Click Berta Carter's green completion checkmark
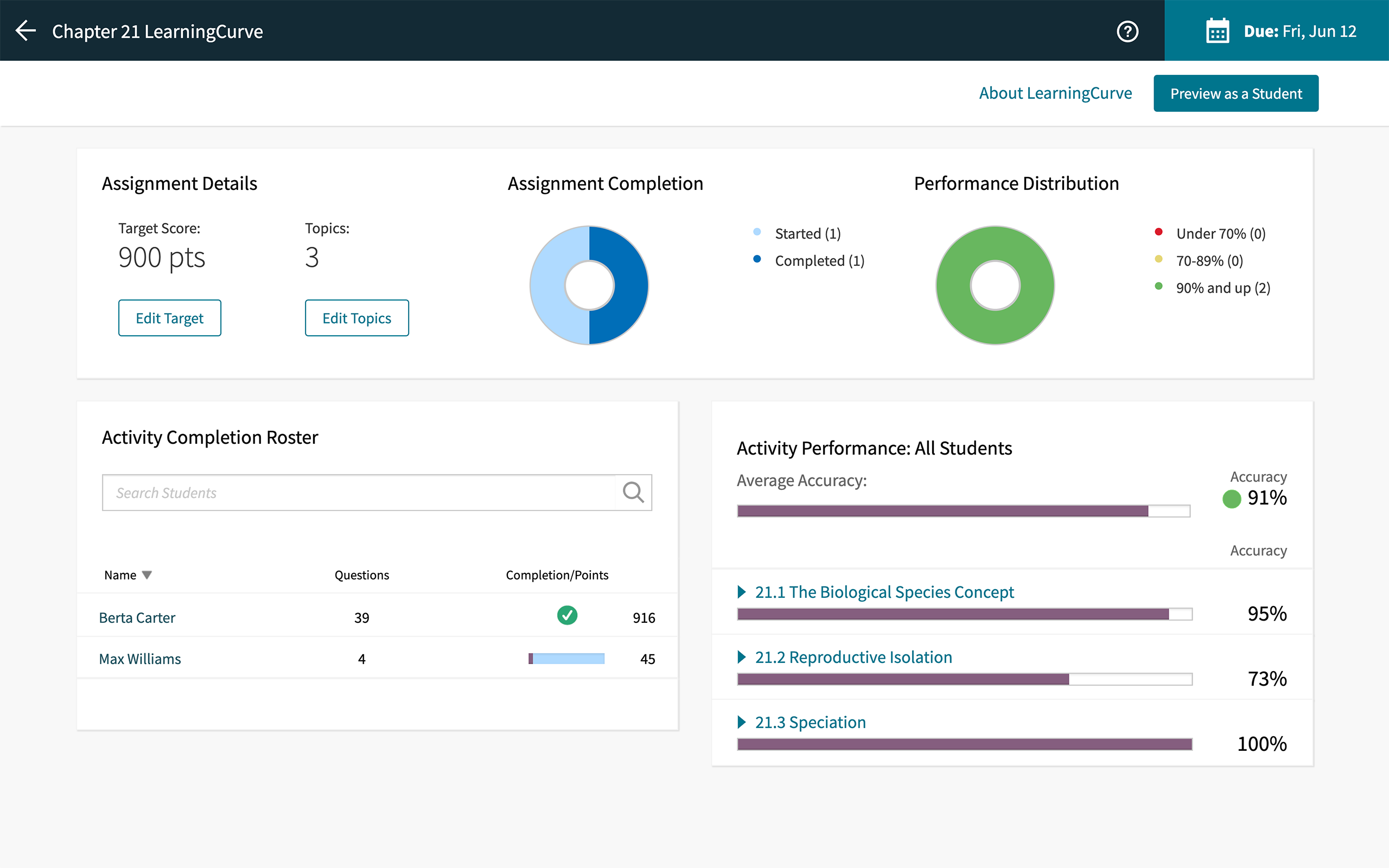The width and height of the screenshot is (1389, 868). [567, 615]
